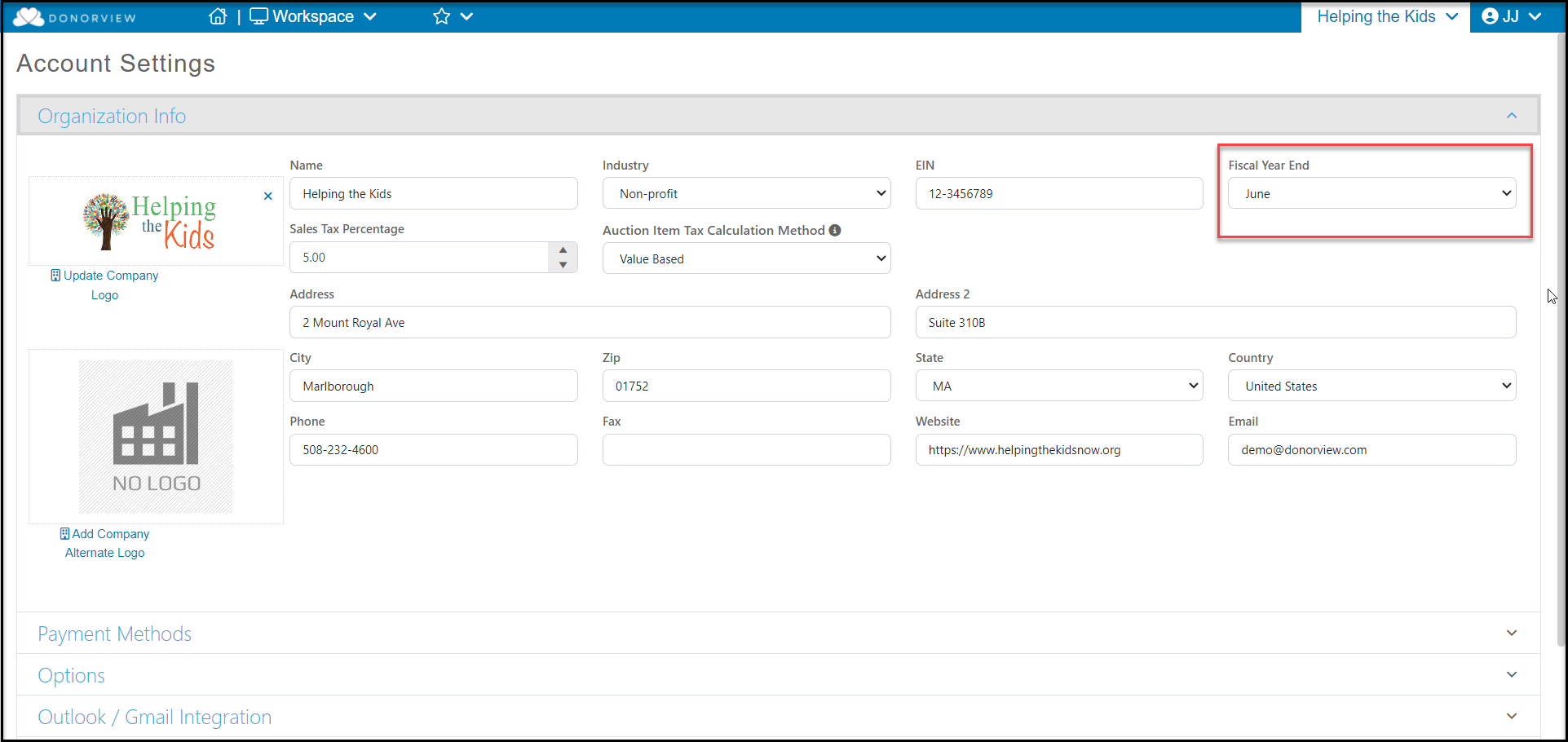
Task: Expand Outlook / Gmail Integration section
Action: [x=779, y=717]
